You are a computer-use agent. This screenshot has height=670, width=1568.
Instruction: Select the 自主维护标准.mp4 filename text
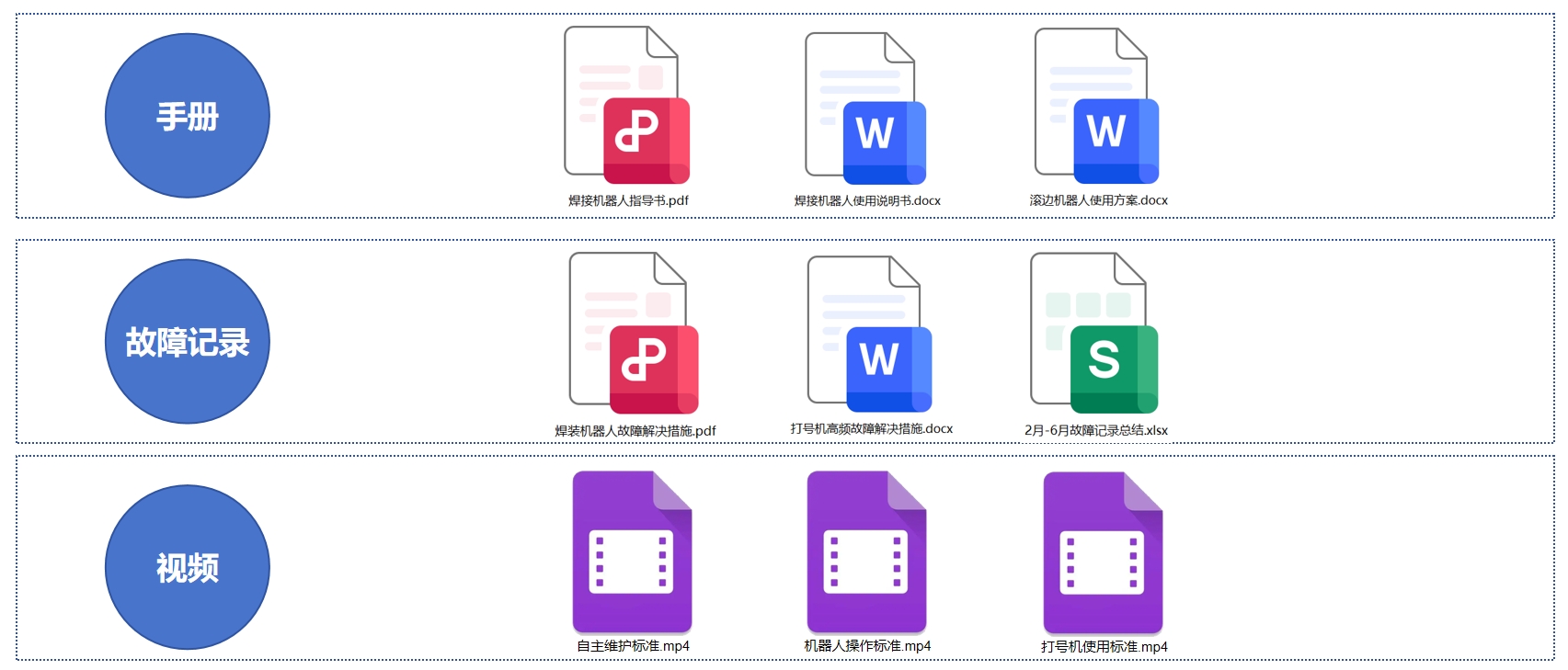pos(633,646)
